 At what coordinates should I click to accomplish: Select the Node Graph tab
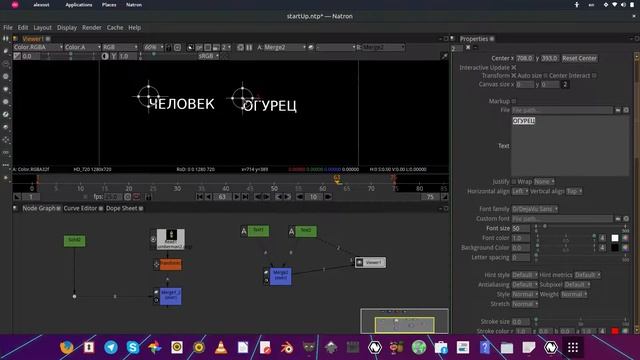[x=38, y=208]
